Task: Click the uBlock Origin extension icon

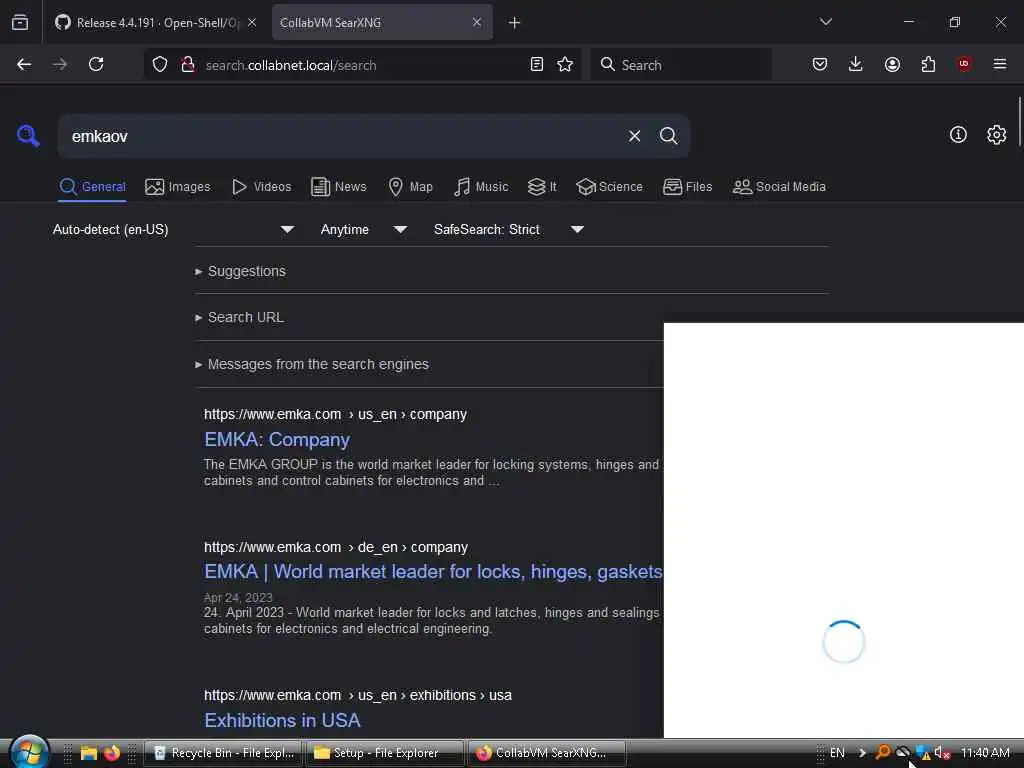Action: click(964, 63)
